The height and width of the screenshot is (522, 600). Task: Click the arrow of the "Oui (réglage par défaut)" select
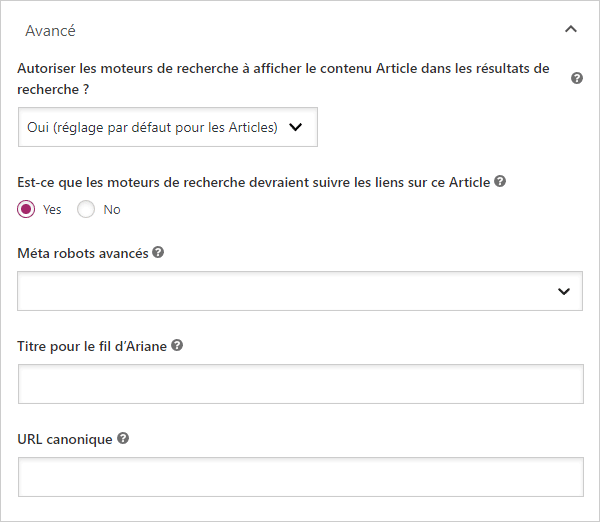[295, 127]
